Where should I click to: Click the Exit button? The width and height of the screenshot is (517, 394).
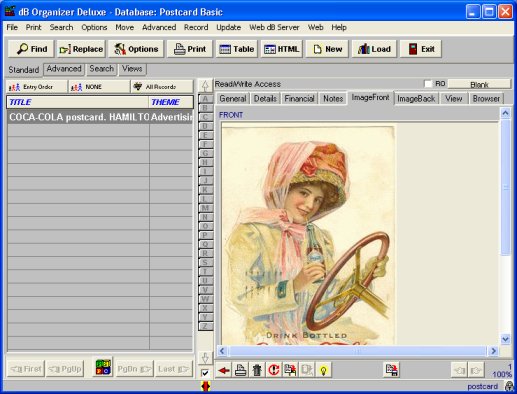pyautogui.click(x=421, y=49)
